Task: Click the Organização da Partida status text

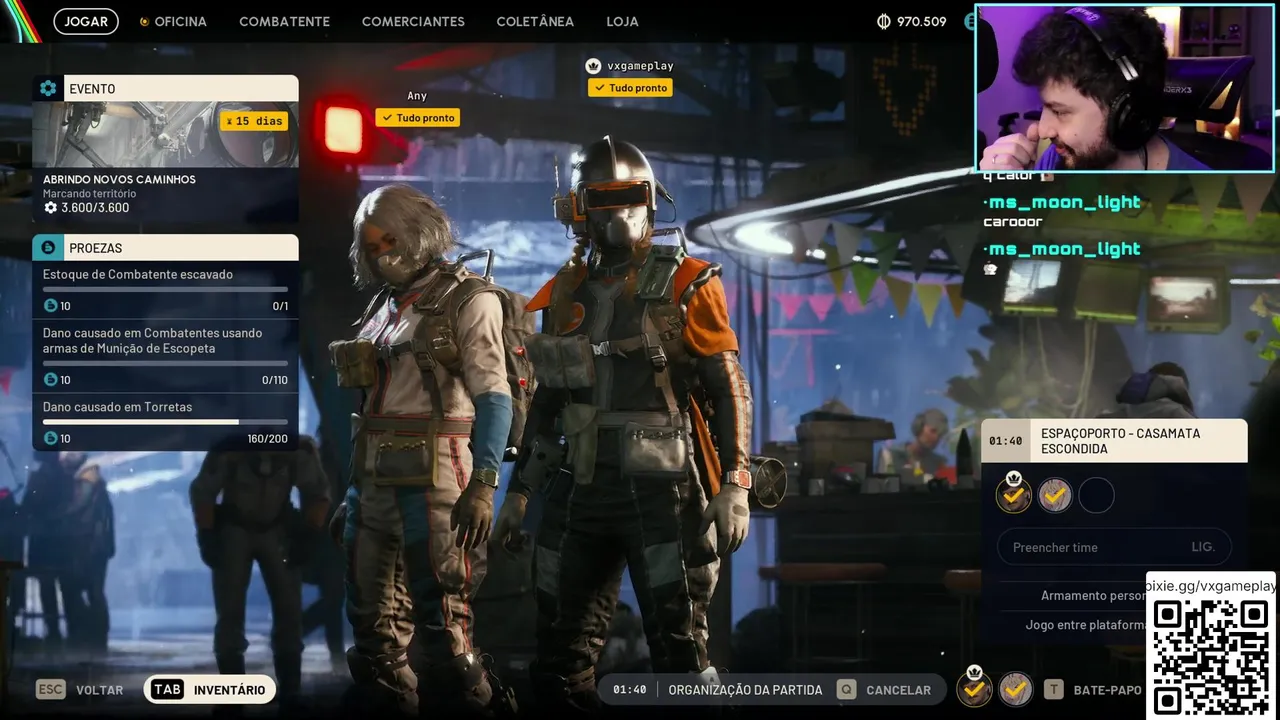Action: [x=745, y=690]
